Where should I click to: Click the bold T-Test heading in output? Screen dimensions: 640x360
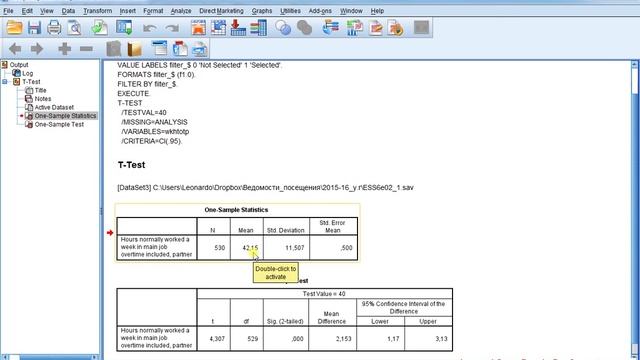(131, 165)
